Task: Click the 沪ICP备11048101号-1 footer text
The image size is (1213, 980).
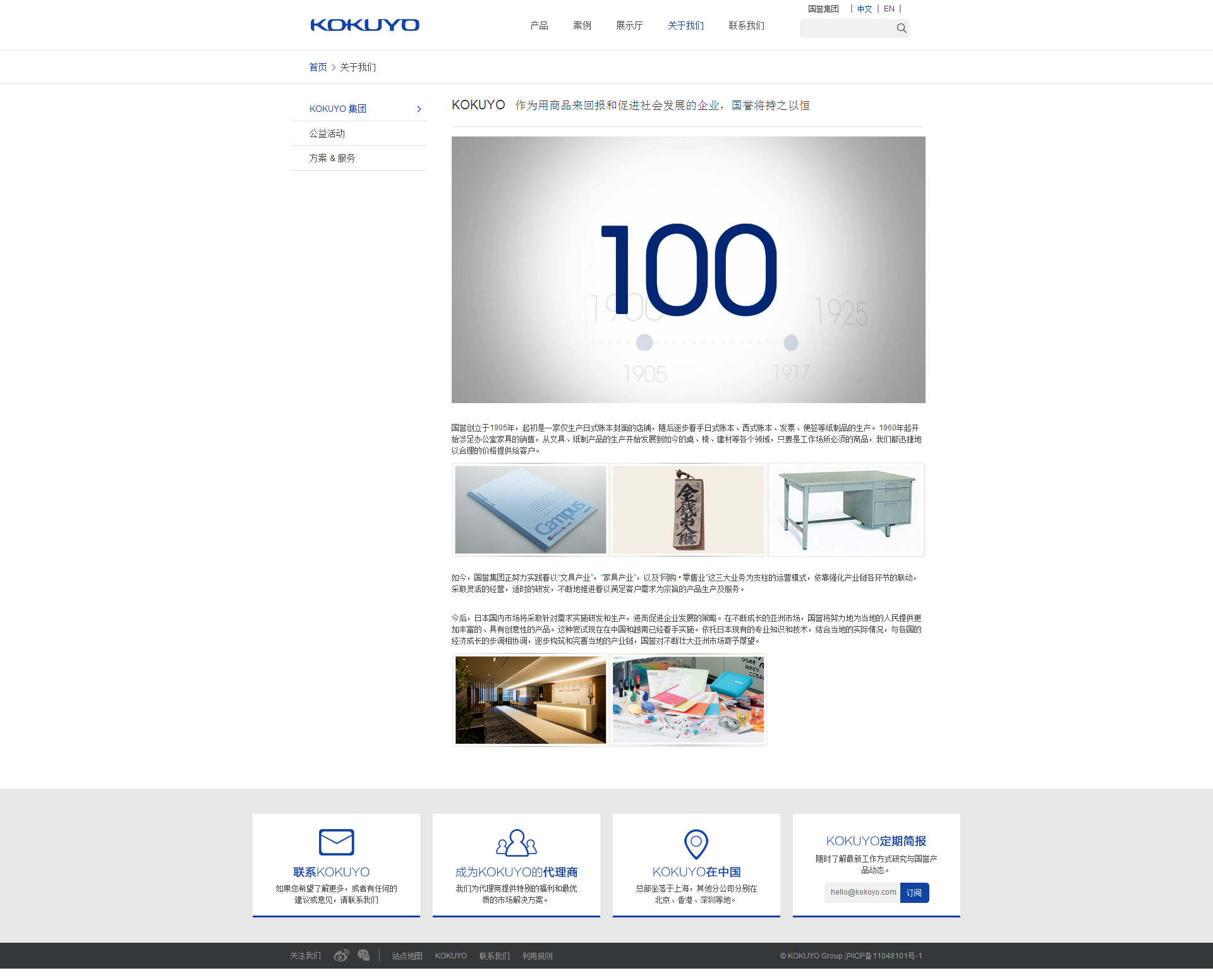Action: [x=883, y=956]
